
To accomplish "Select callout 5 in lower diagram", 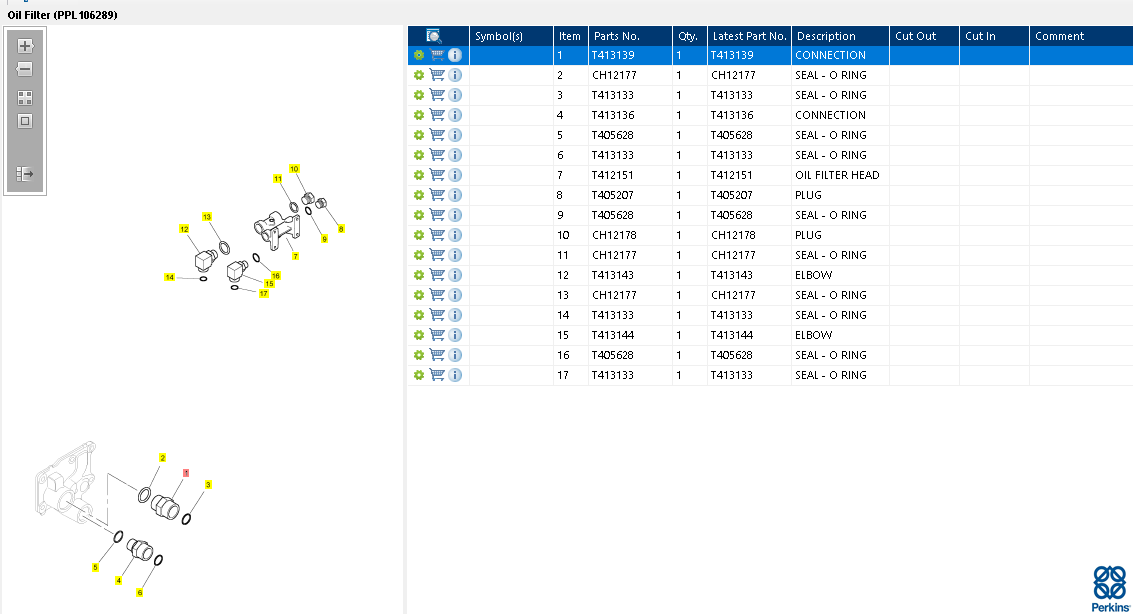I will point(95,568).
